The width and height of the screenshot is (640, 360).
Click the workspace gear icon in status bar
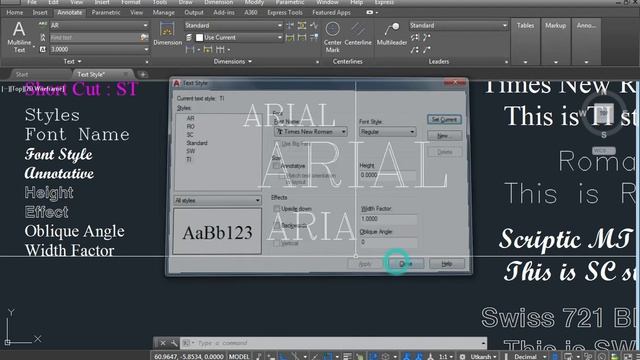point(462,356)
